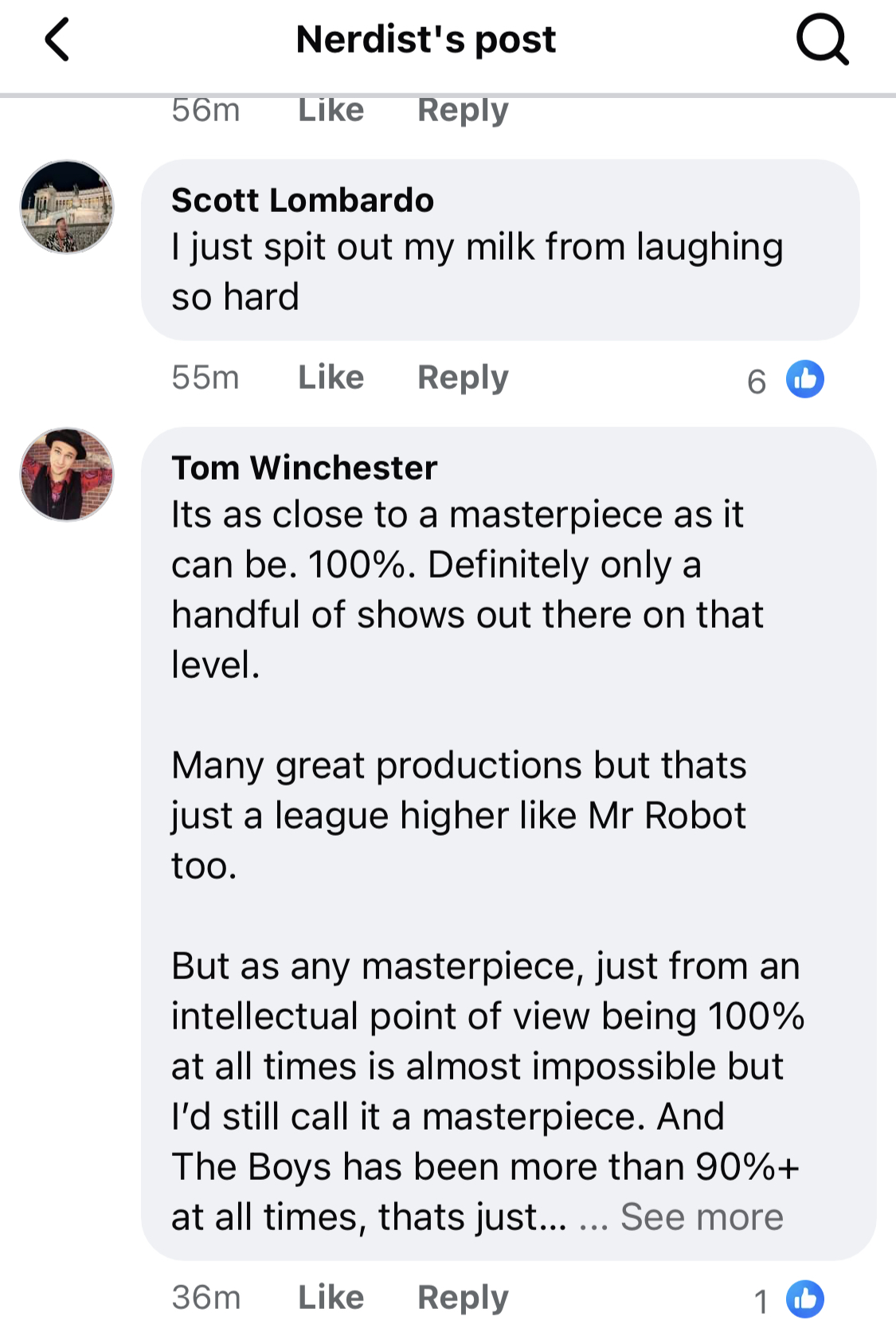
Task: Like the top comment from 56m ago
Action: point(331,111)
